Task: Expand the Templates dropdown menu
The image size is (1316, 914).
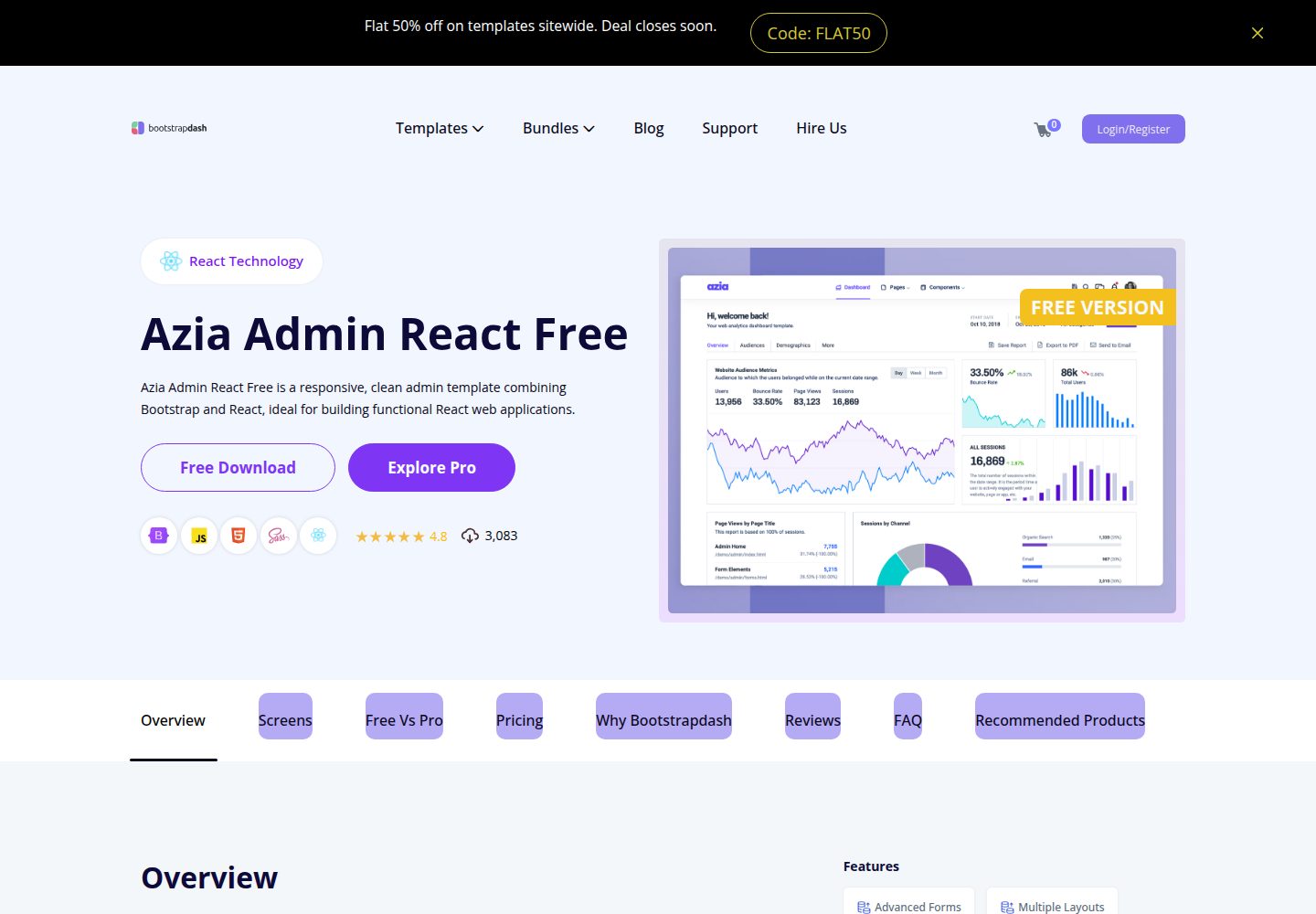Action: (440, 128)
